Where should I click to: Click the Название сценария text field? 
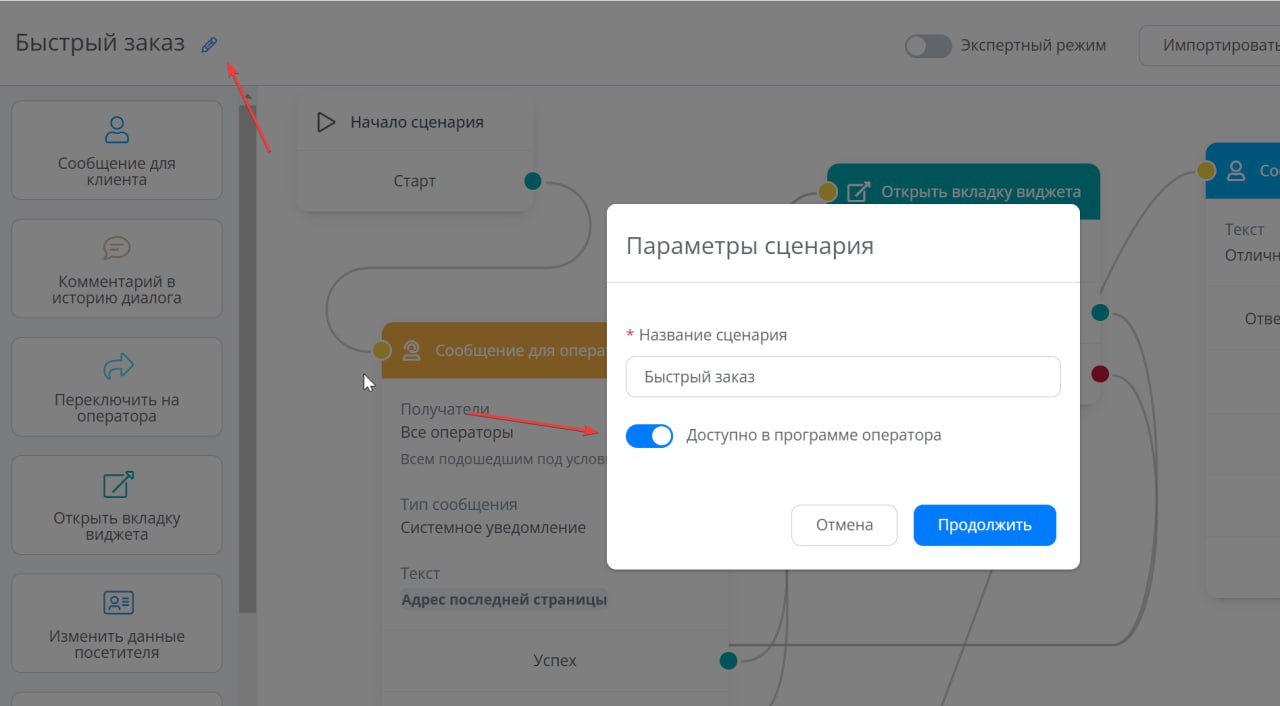click(x=842, y=377)
